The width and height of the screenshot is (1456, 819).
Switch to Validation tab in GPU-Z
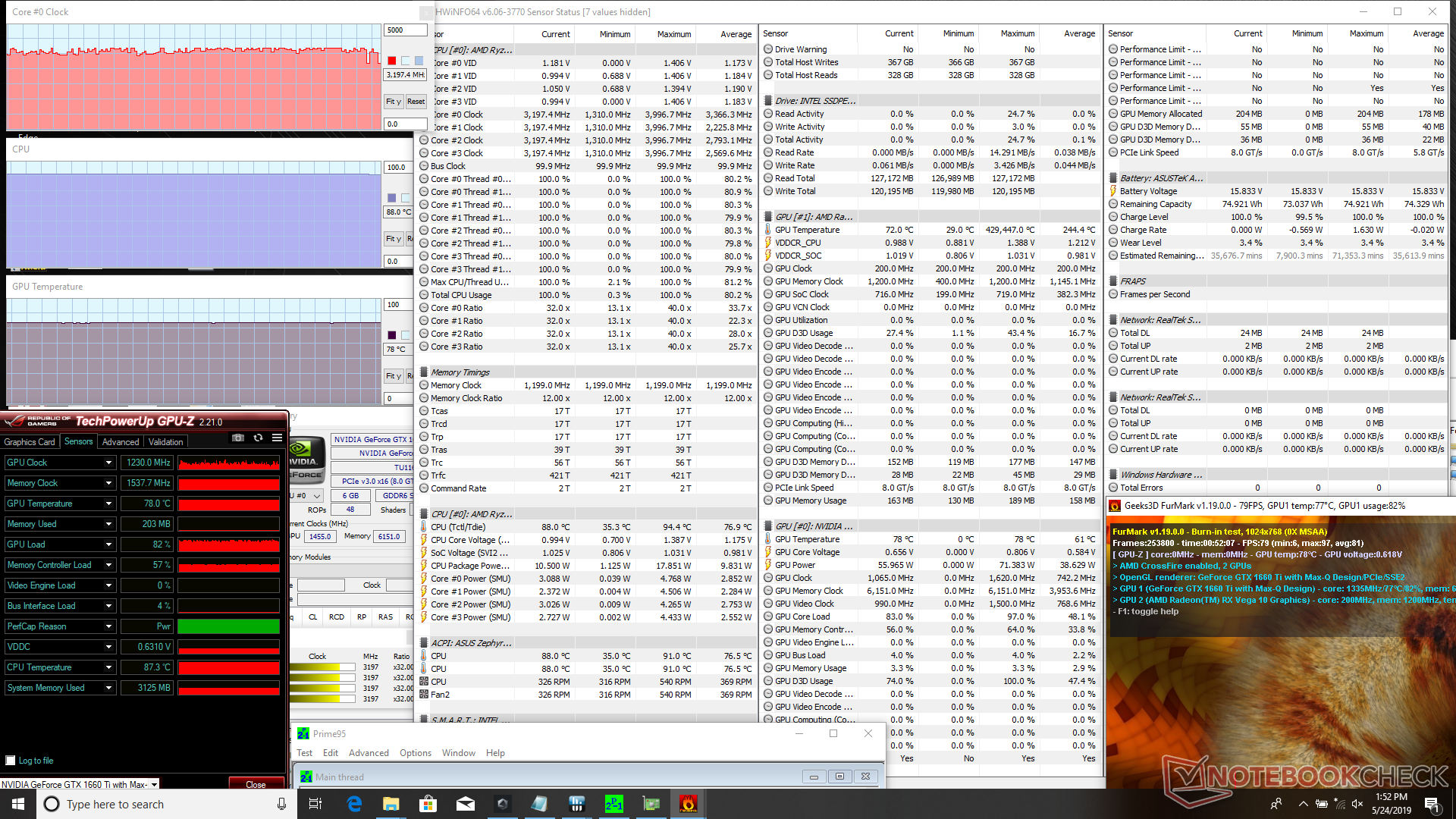165,442
